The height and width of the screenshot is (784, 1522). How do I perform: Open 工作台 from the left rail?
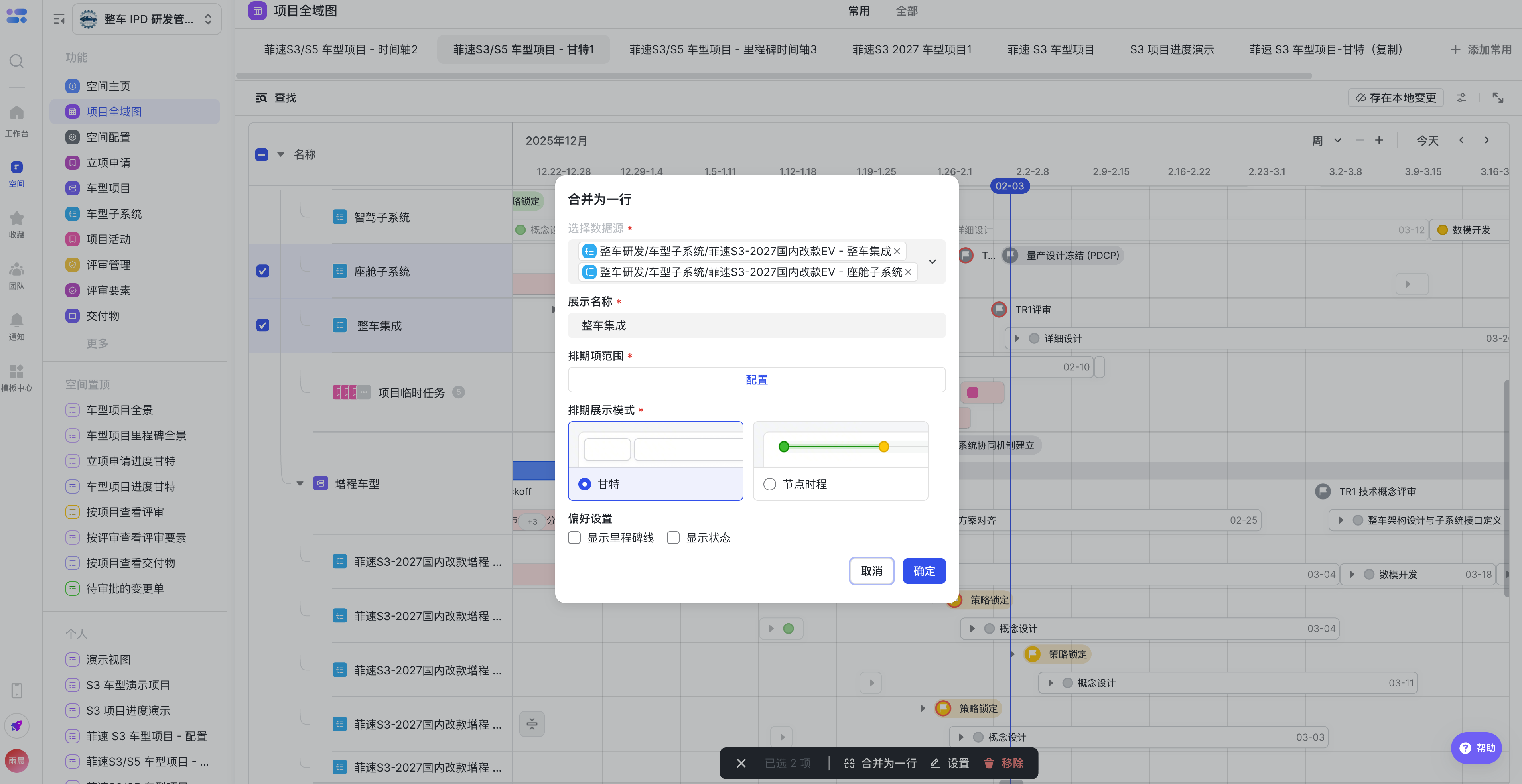coord(16,120)
